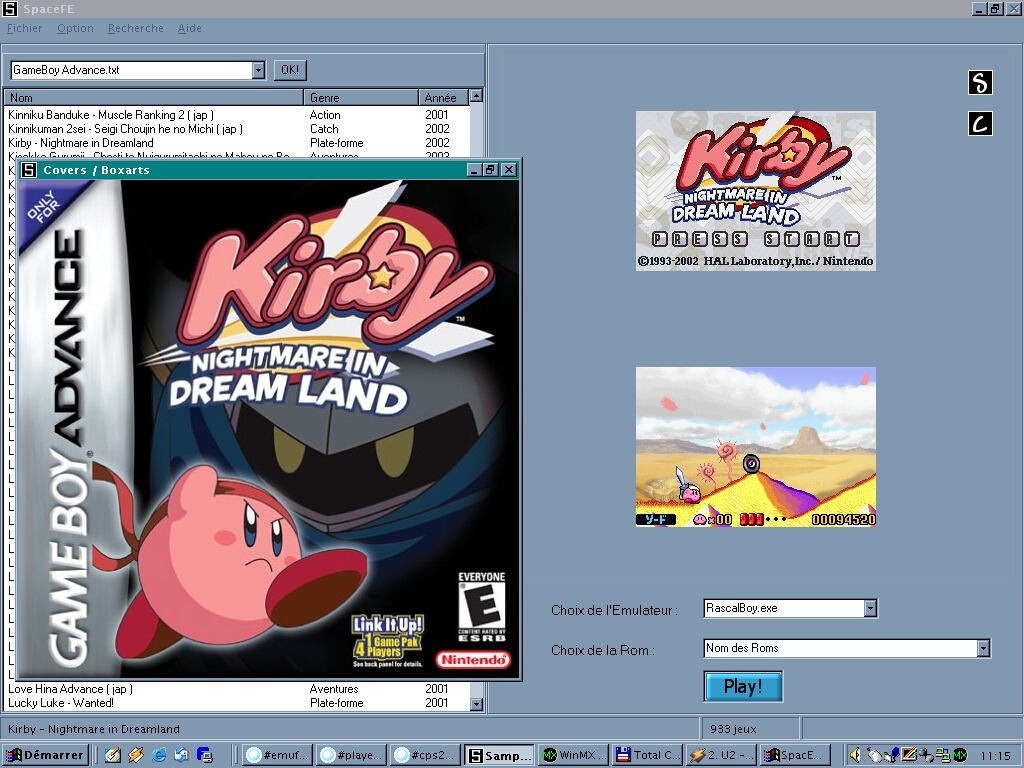Expand the RascalBoy.exe emulator dropdown

[x=870, y=608]
